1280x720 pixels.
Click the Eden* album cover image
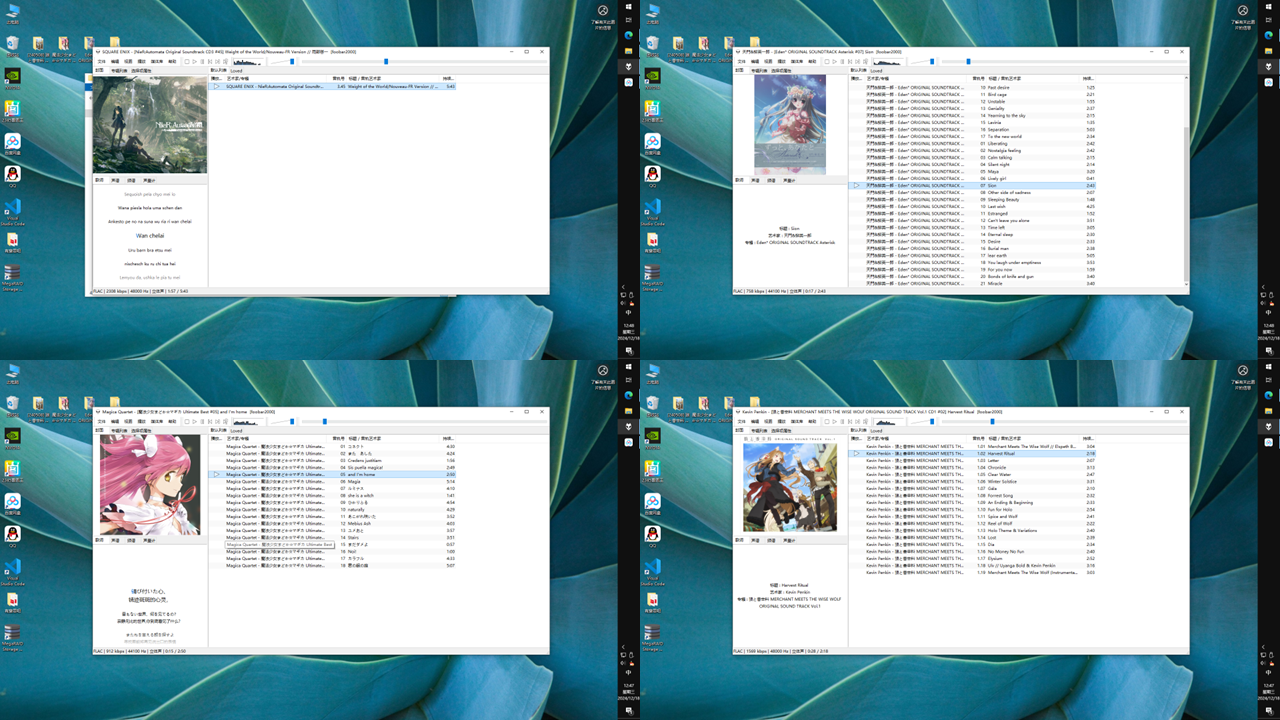coord(790,125)
